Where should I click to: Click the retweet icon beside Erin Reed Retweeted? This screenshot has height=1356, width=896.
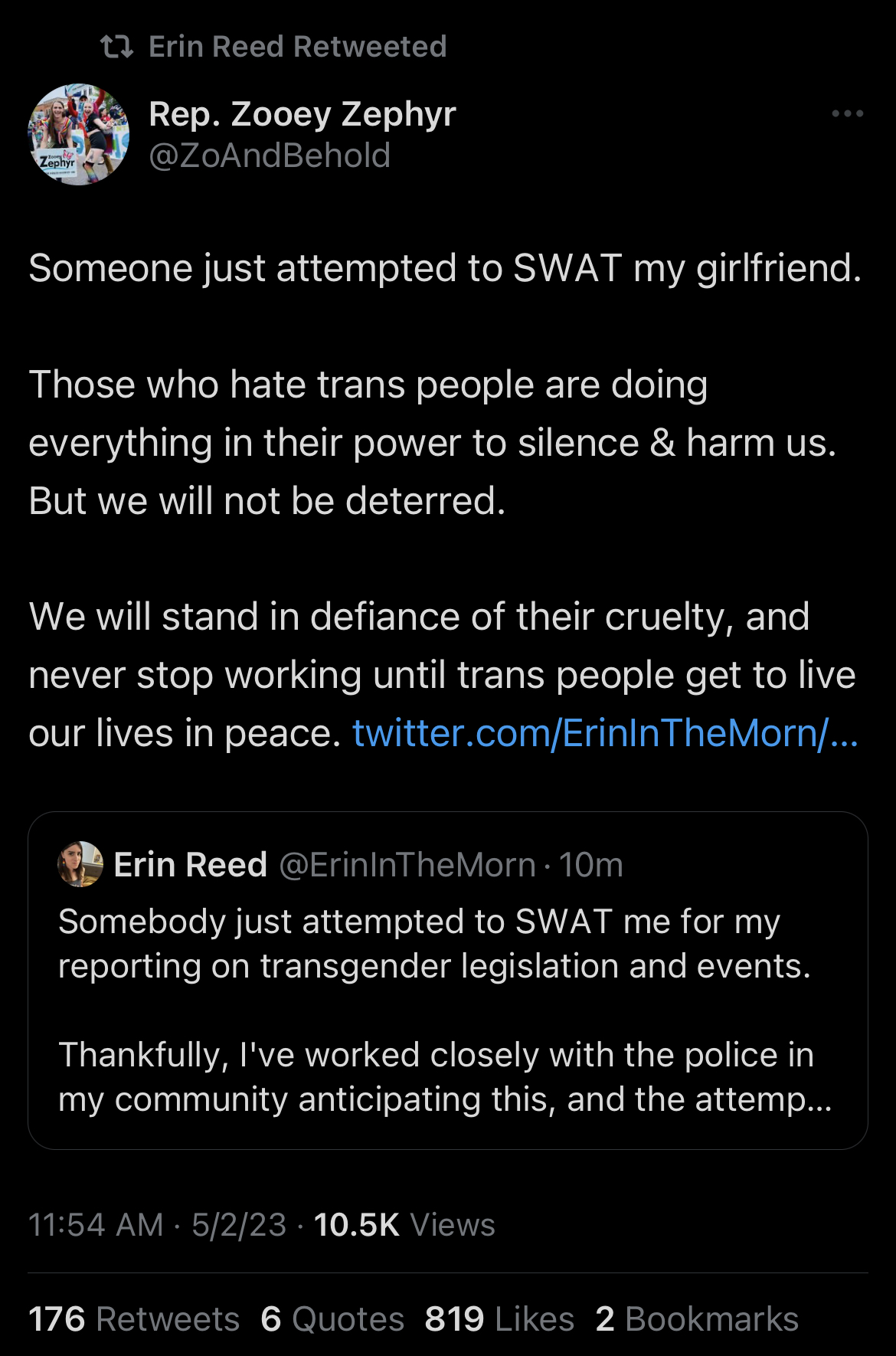116,47
